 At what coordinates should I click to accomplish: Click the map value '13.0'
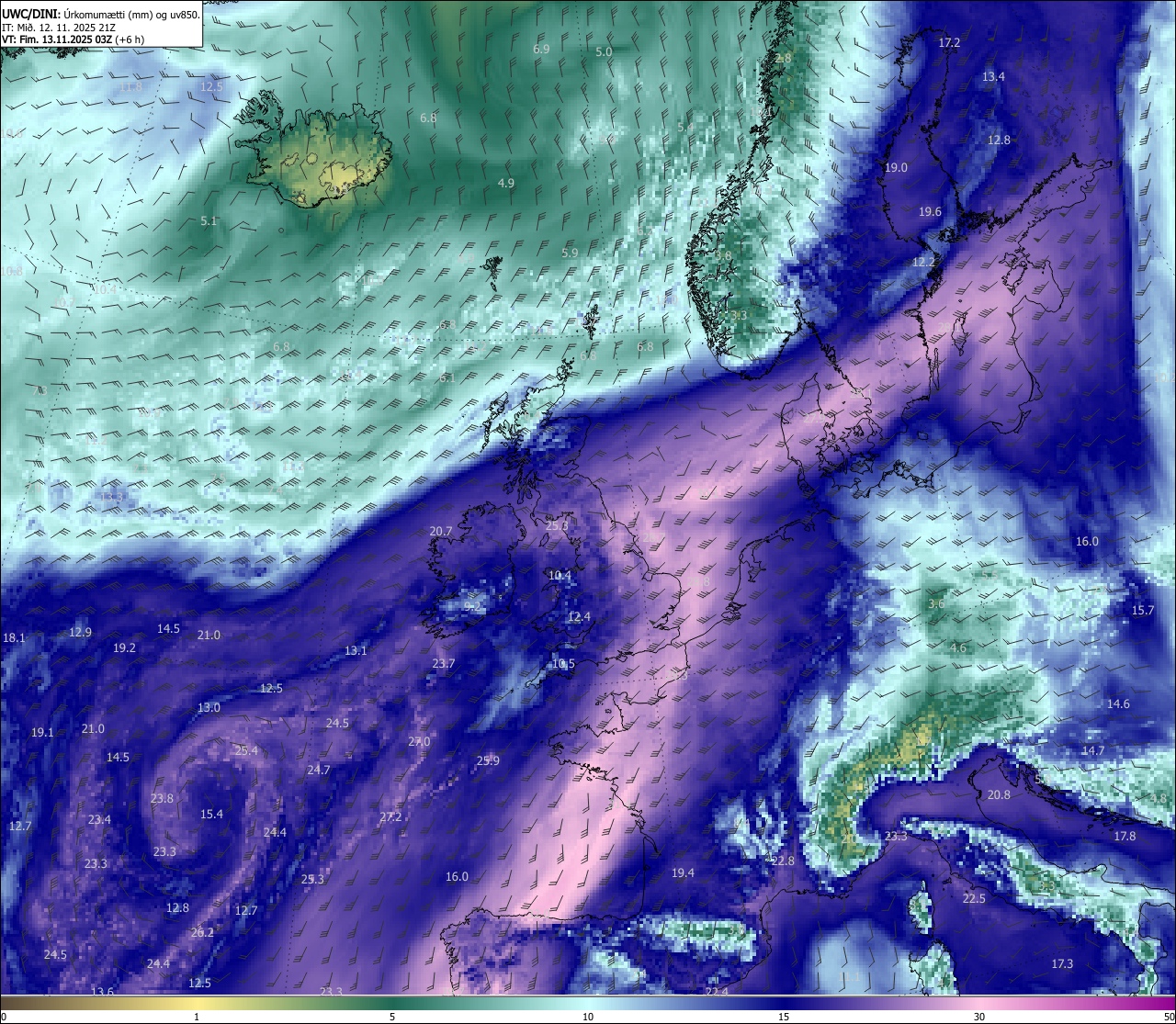click(209, 708)
